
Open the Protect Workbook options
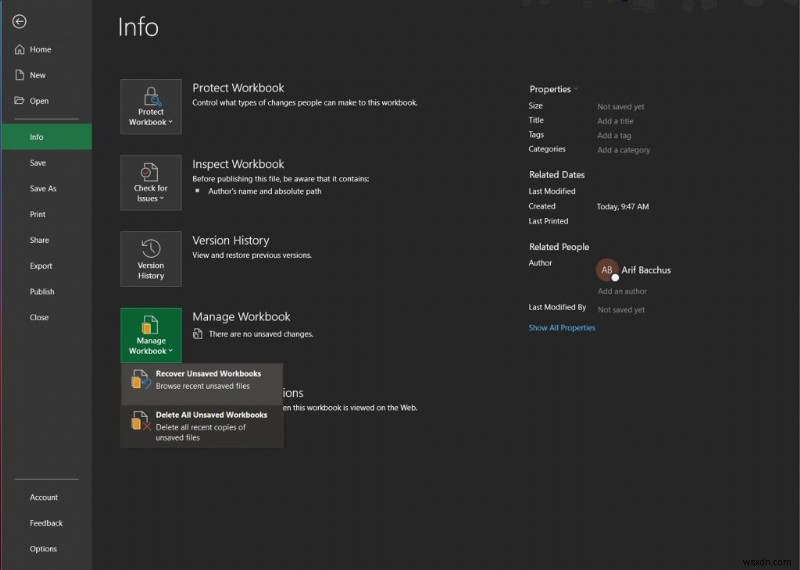coord(151,107)
